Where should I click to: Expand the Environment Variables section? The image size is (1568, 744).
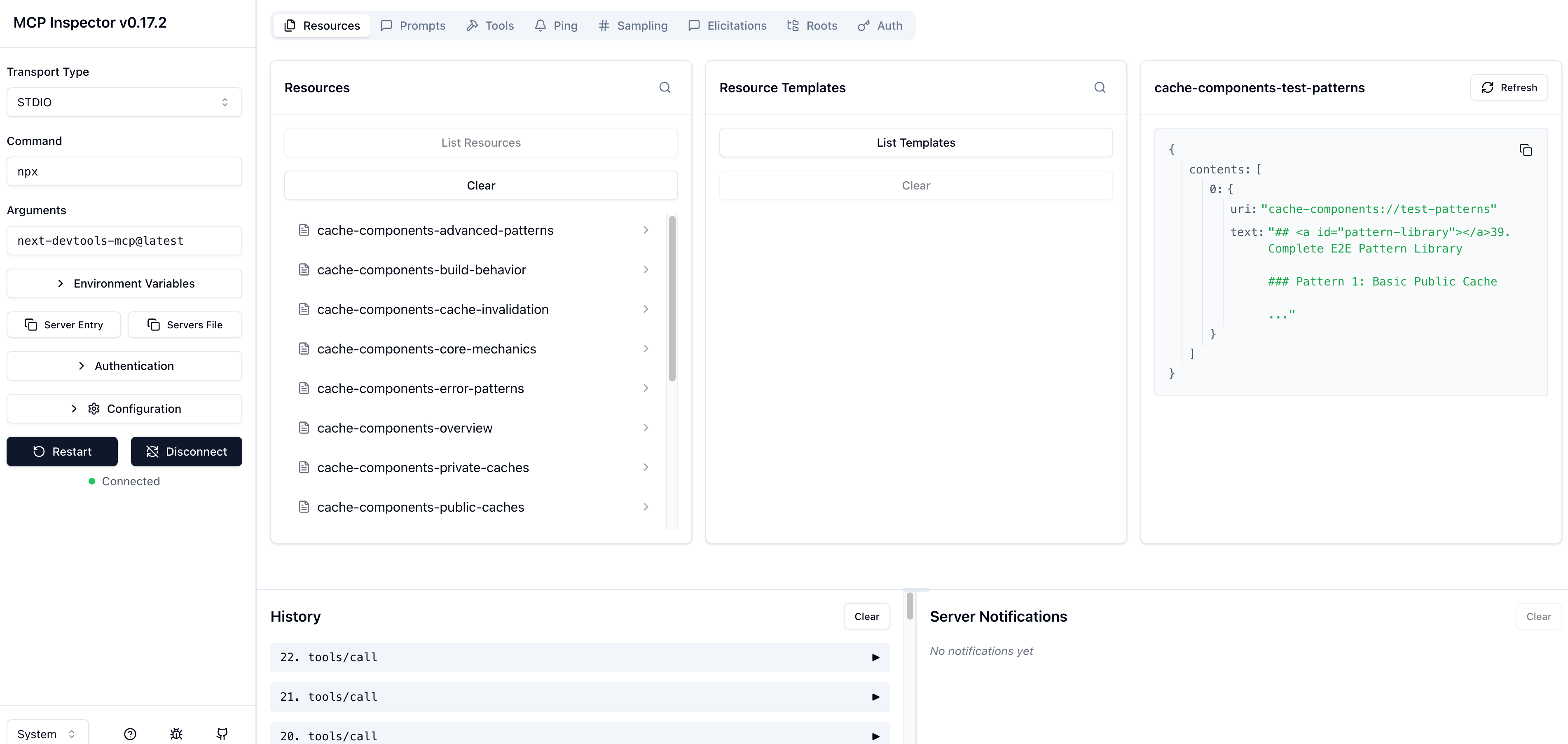point(124,284)
